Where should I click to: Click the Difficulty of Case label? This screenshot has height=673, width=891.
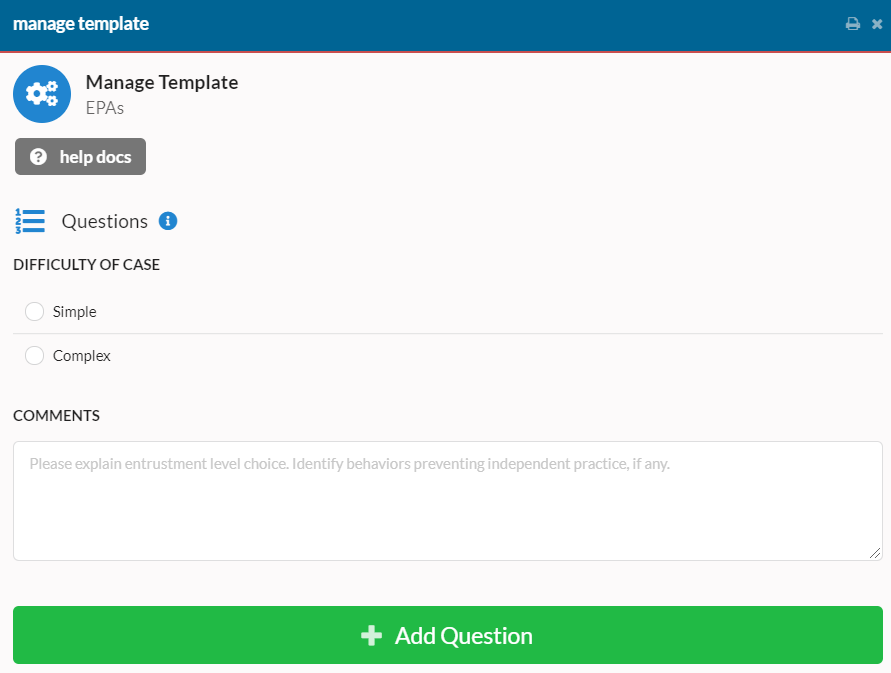point(86,264)
